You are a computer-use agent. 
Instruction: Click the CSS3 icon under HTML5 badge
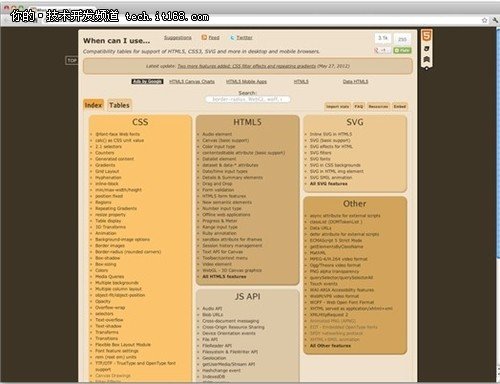426,49
